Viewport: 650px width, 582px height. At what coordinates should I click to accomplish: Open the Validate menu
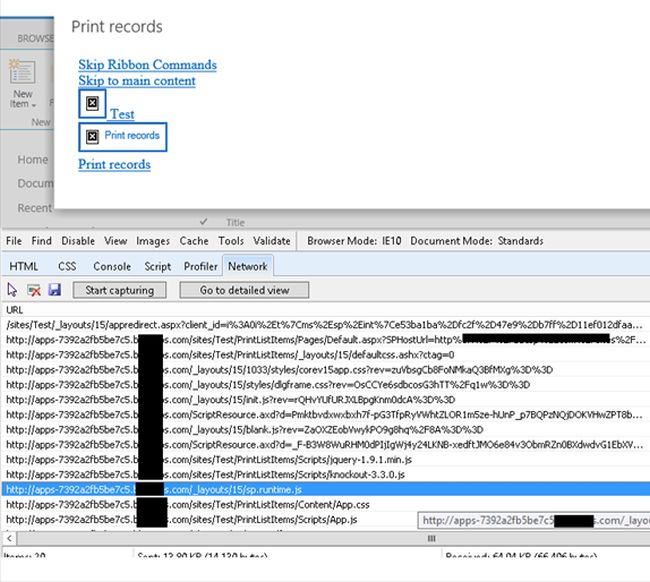(x=272, y=241)
